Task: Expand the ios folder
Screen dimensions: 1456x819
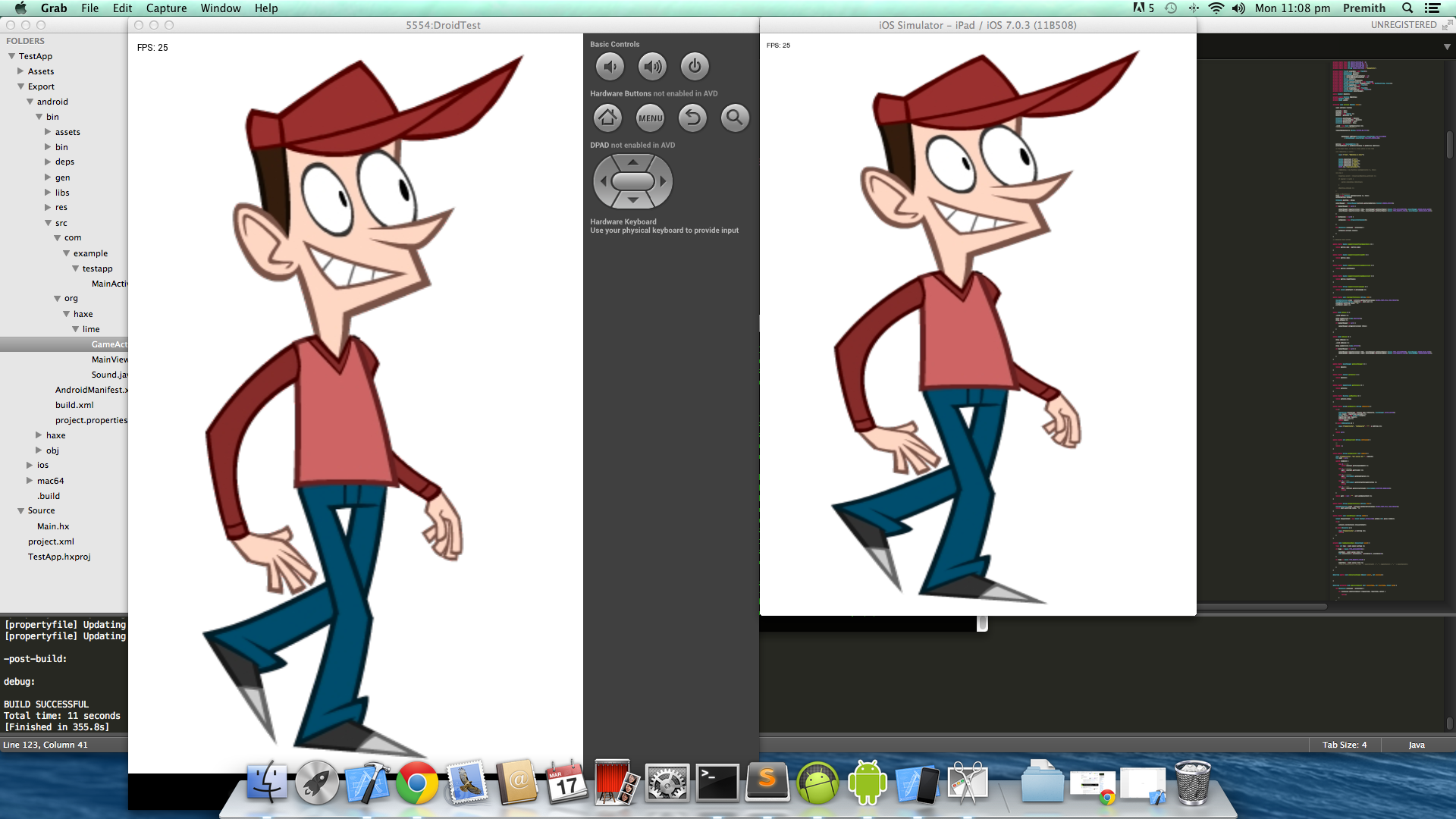Action: tap(30, 466)
